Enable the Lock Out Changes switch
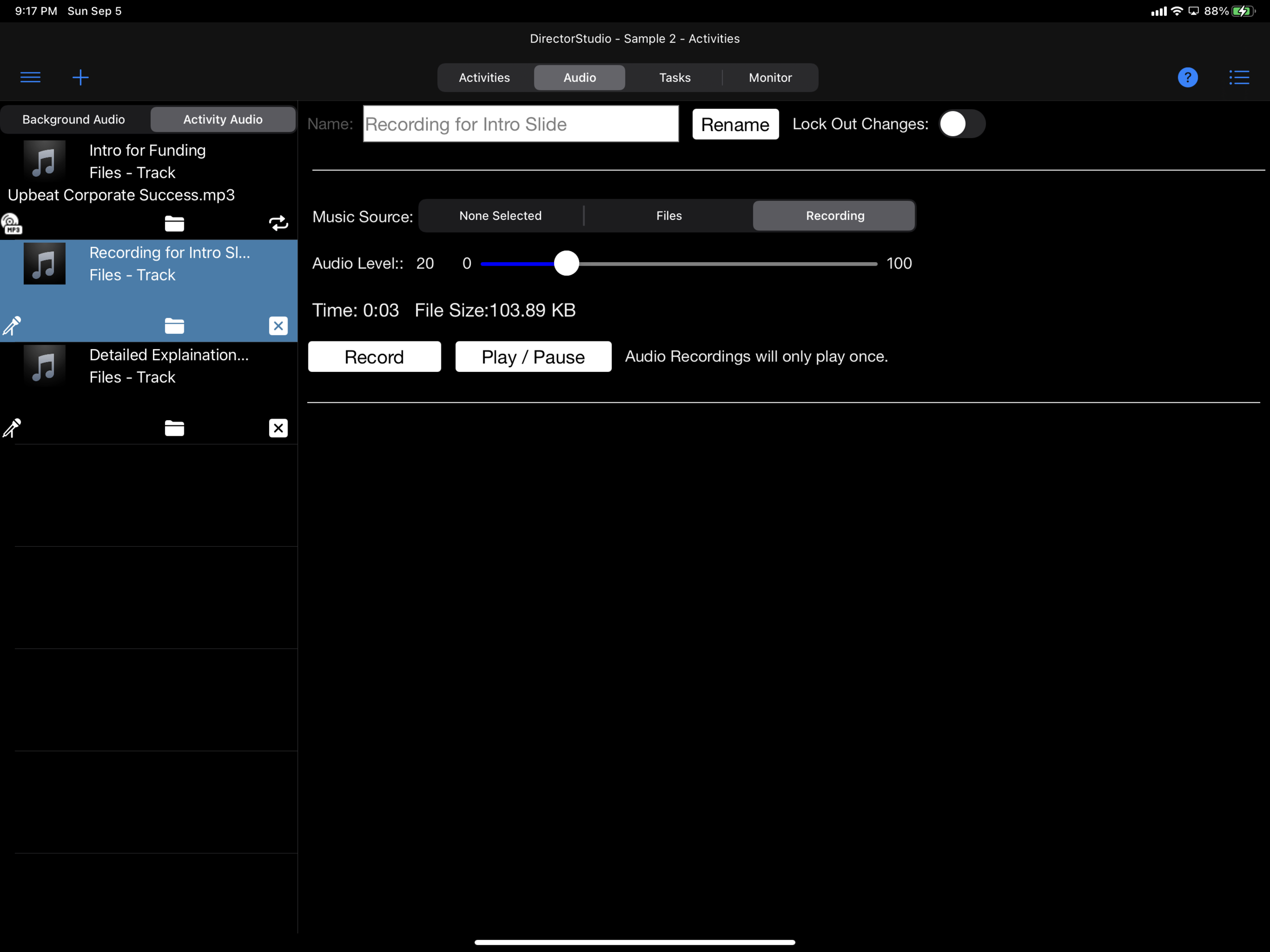Screen dimensions: 1270x952 click(962, 124)
